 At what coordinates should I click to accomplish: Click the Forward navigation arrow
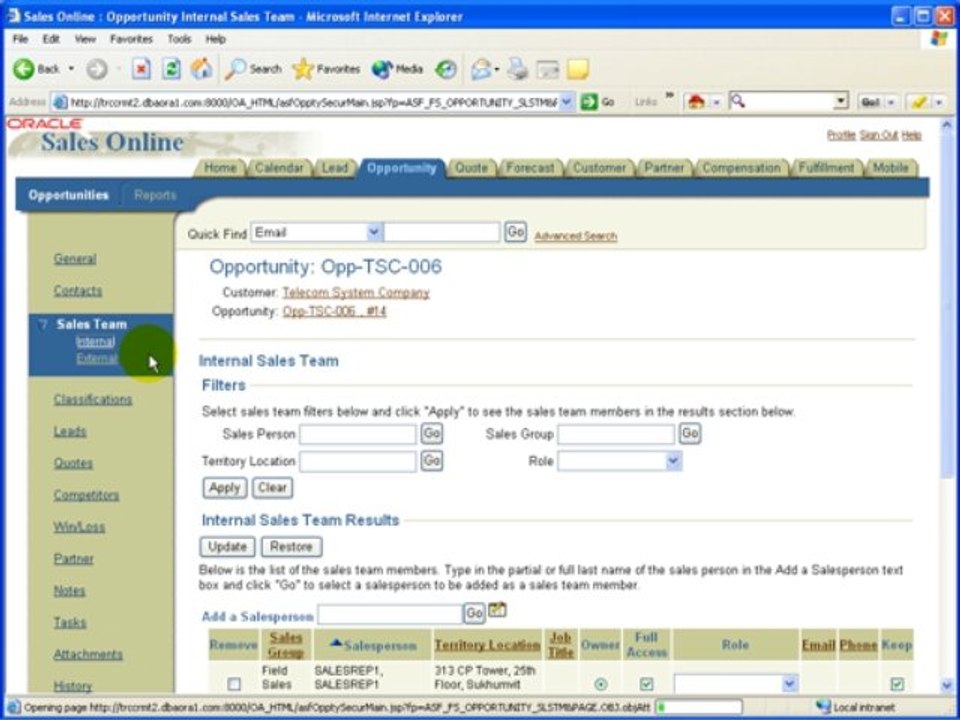click(x=96, y=69)
